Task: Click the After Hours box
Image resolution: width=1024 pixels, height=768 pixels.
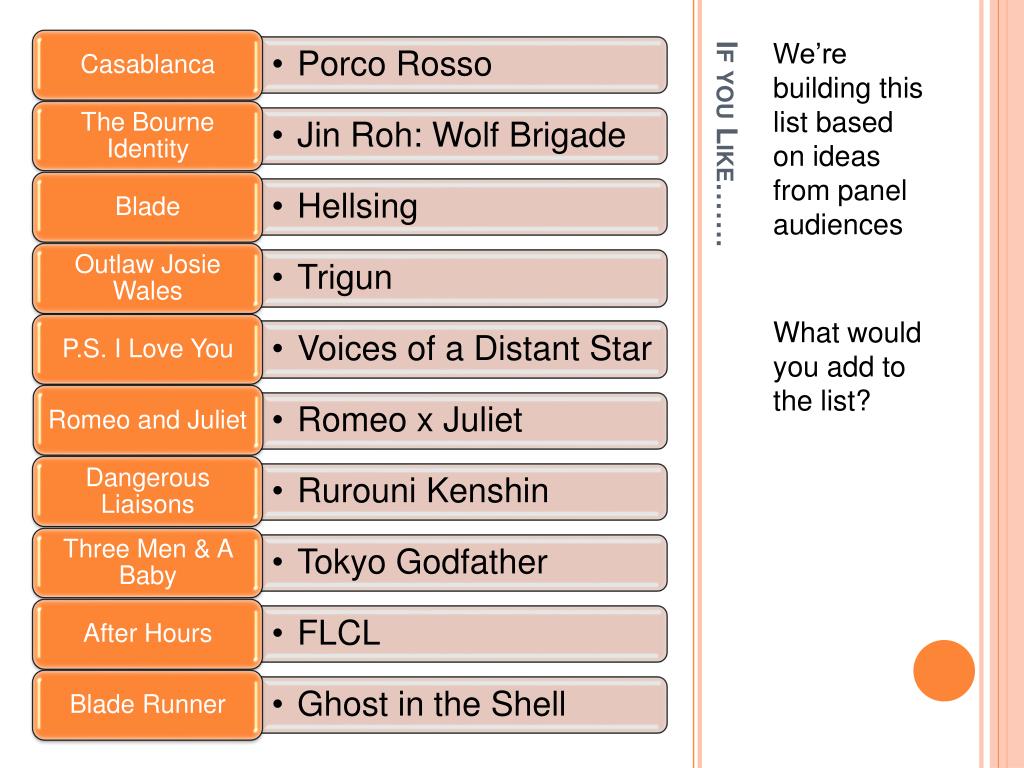Action: point(148,634)
